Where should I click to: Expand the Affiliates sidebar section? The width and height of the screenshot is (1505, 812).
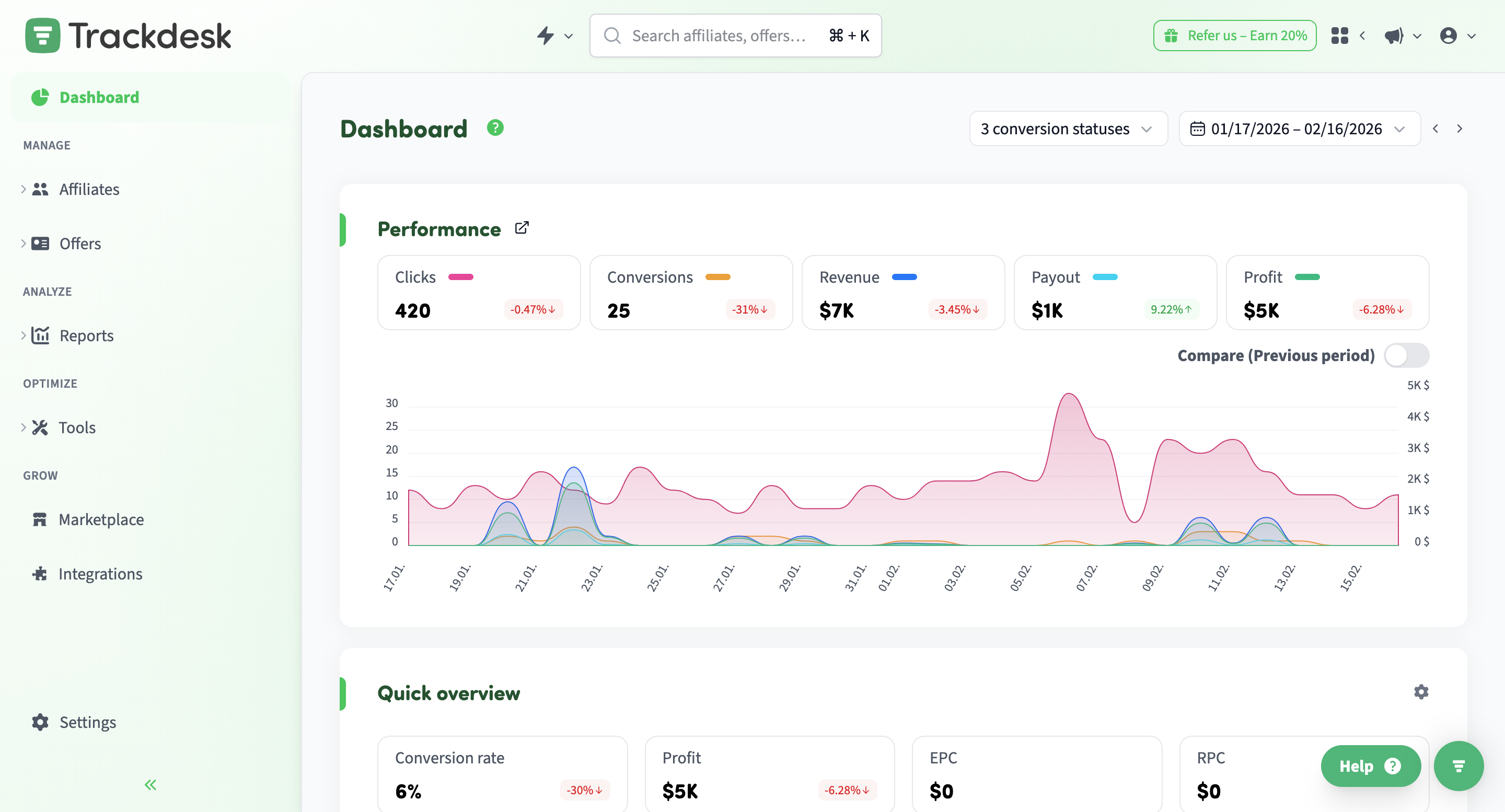(89, 189)
